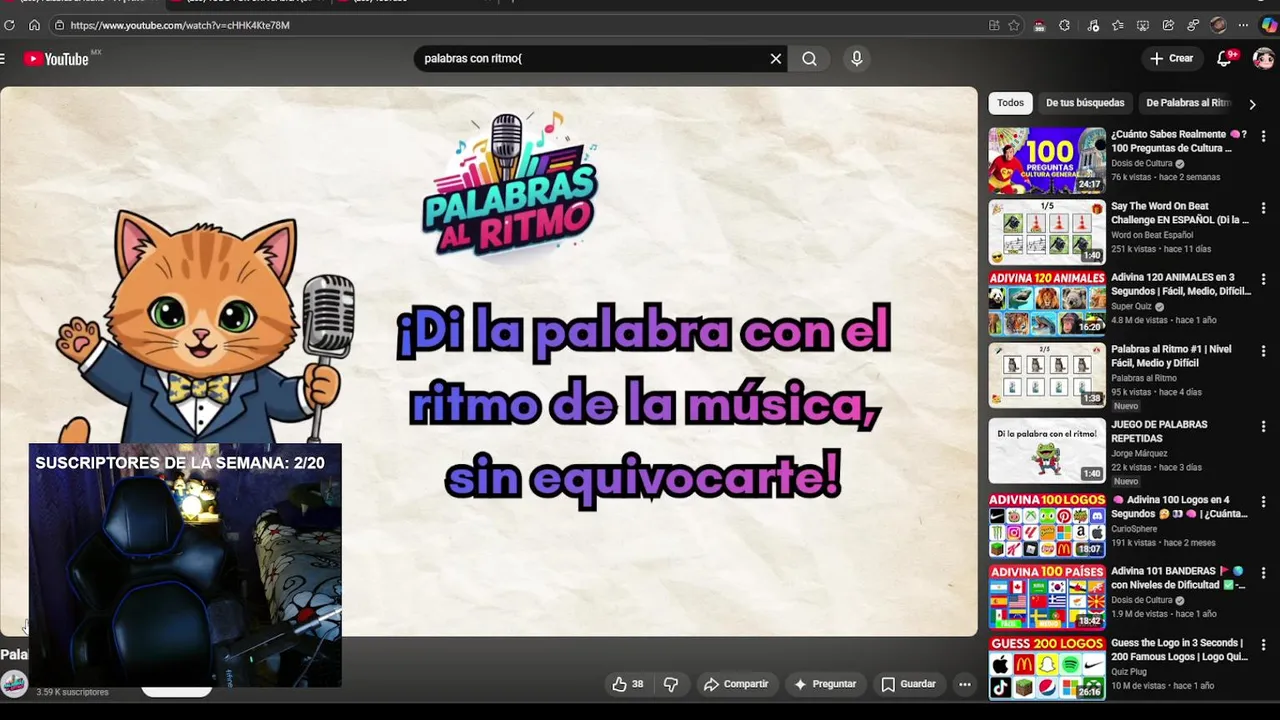Viewport: 1280px width, 720px height.
Task: Open the browser extensions puzzle icon
Action: point(1064,25)
